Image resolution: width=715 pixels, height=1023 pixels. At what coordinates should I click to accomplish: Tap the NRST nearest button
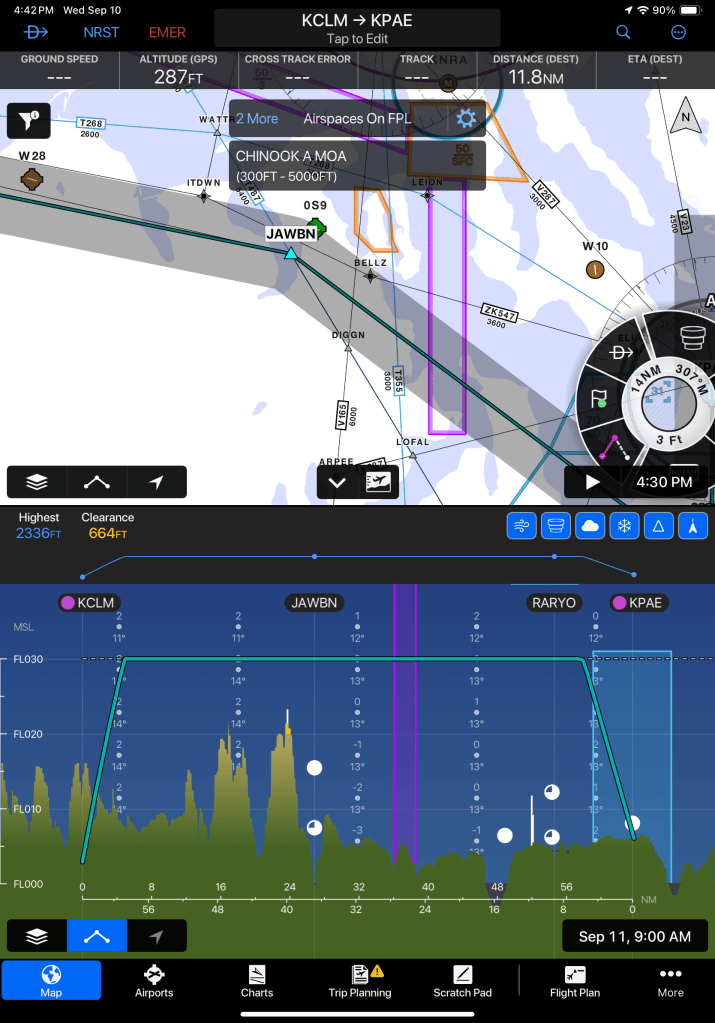pyautogui.click(x=101, y=32)
